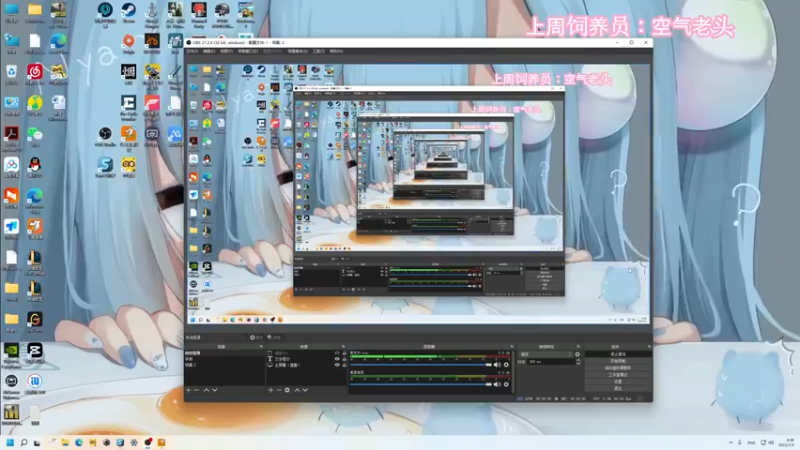Open 帮助(H) menu in OBS
Screen dimensions: 800x450
[x=336, y=51]
